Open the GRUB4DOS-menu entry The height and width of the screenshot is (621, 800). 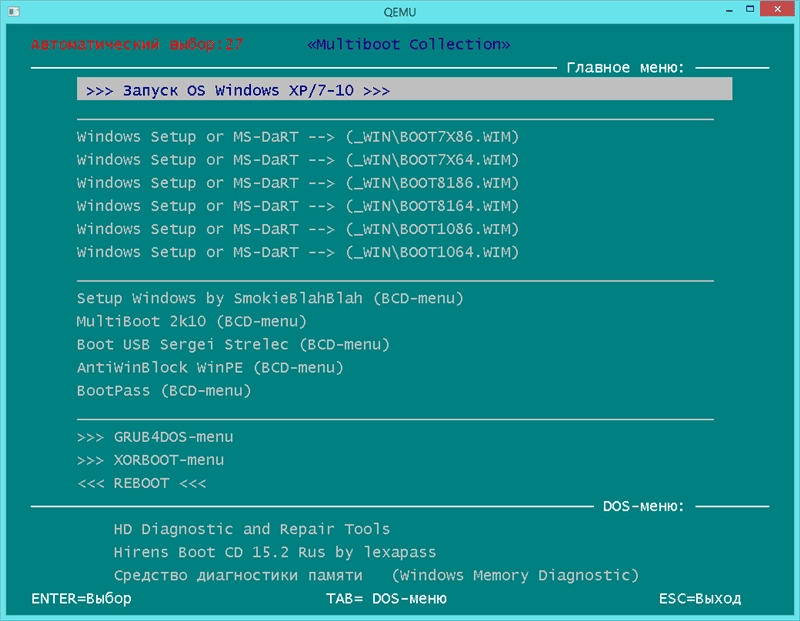pyautogui.click(x=155, y=437)
